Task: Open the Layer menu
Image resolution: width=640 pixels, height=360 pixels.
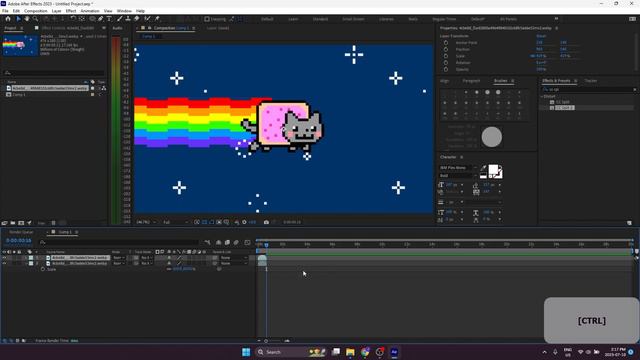Action: tap(56, 11)
